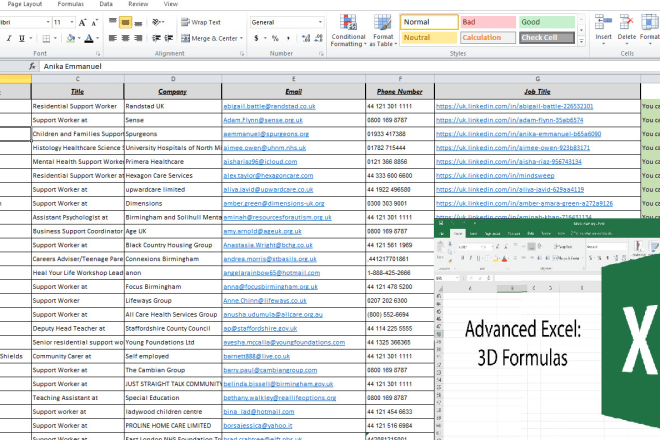Open the Data tab

[x=106, y=4]
